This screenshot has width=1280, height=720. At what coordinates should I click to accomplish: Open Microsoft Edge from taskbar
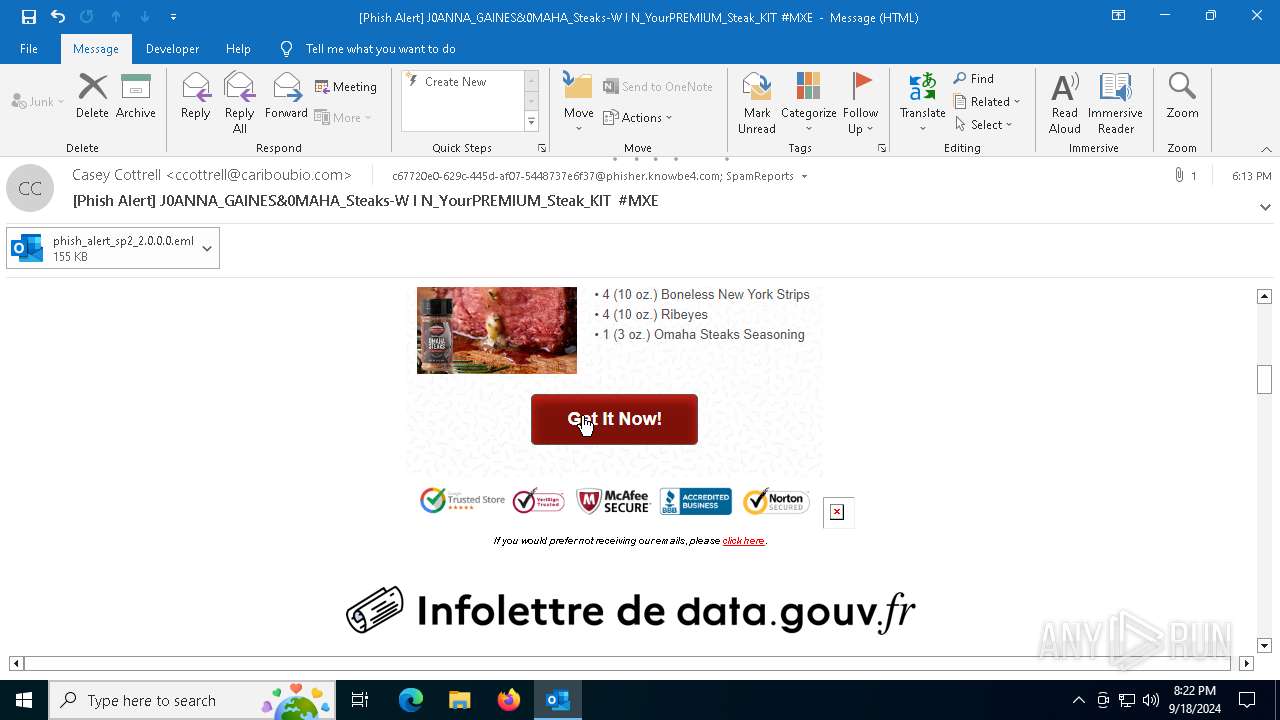point(411,700)
